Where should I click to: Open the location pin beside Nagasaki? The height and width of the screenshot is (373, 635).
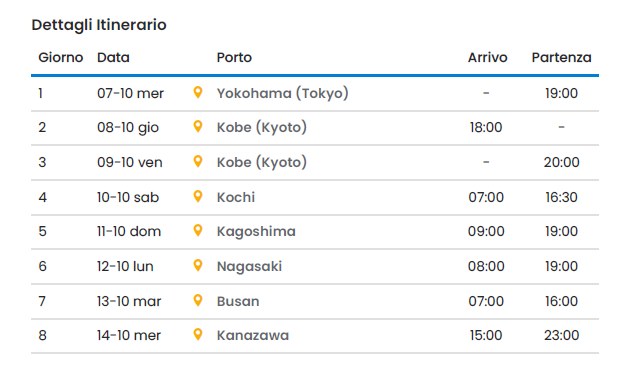[198, 265]
